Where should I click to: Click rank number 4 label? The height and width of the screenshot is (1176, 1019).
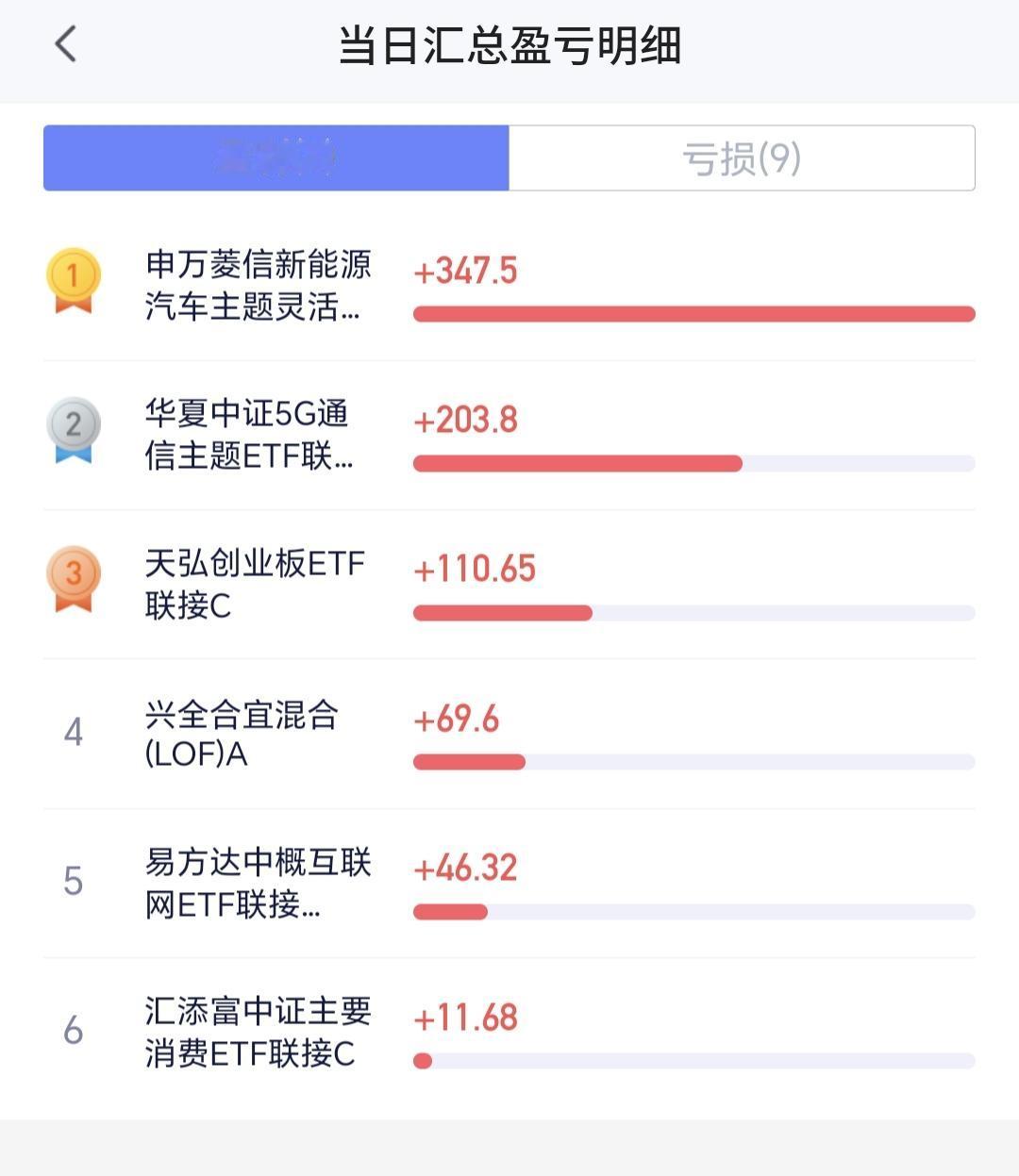click(x=73, y=732)
